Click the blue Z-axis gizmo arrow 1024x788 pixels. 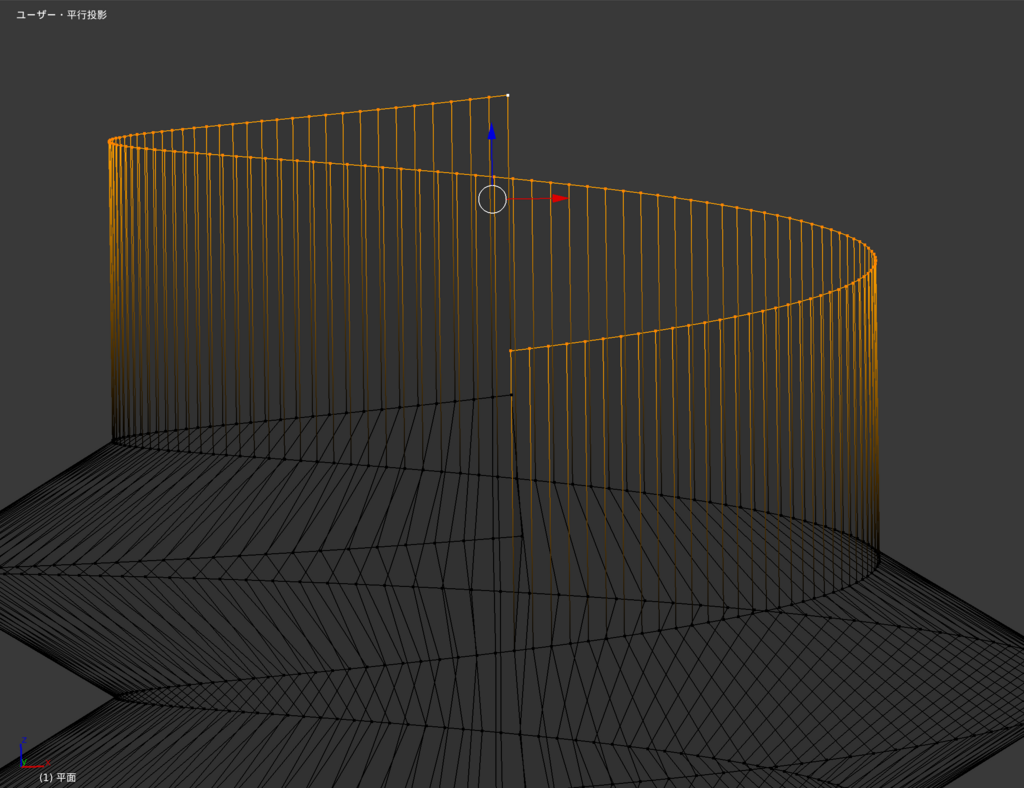(491, 132)
